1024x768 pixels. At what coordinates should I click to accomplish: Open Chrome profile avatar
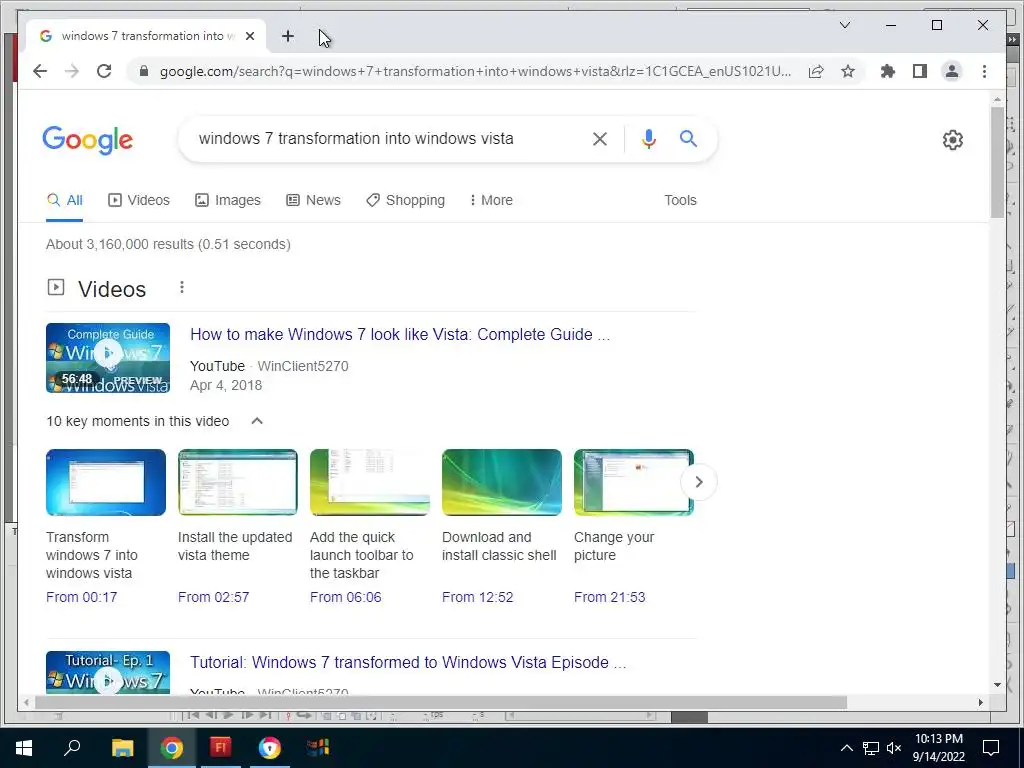click(x=952, y=71)
